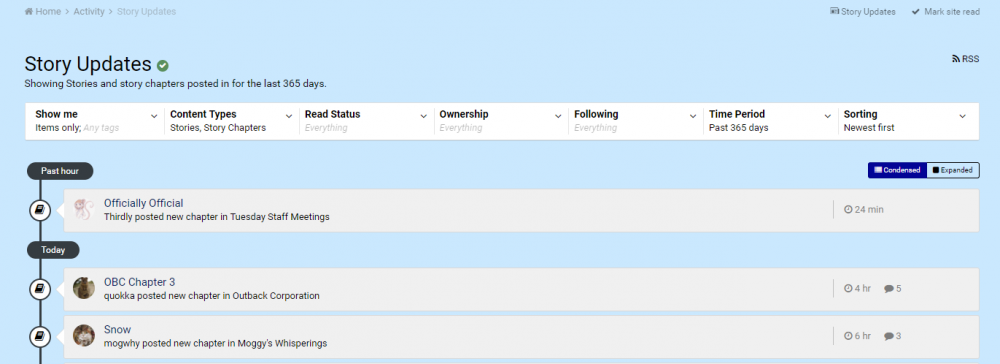The width and height of the screenshot is (1000, 364).
Task: Click green checkmark badge beside Story Updates title
Action: 163,65
